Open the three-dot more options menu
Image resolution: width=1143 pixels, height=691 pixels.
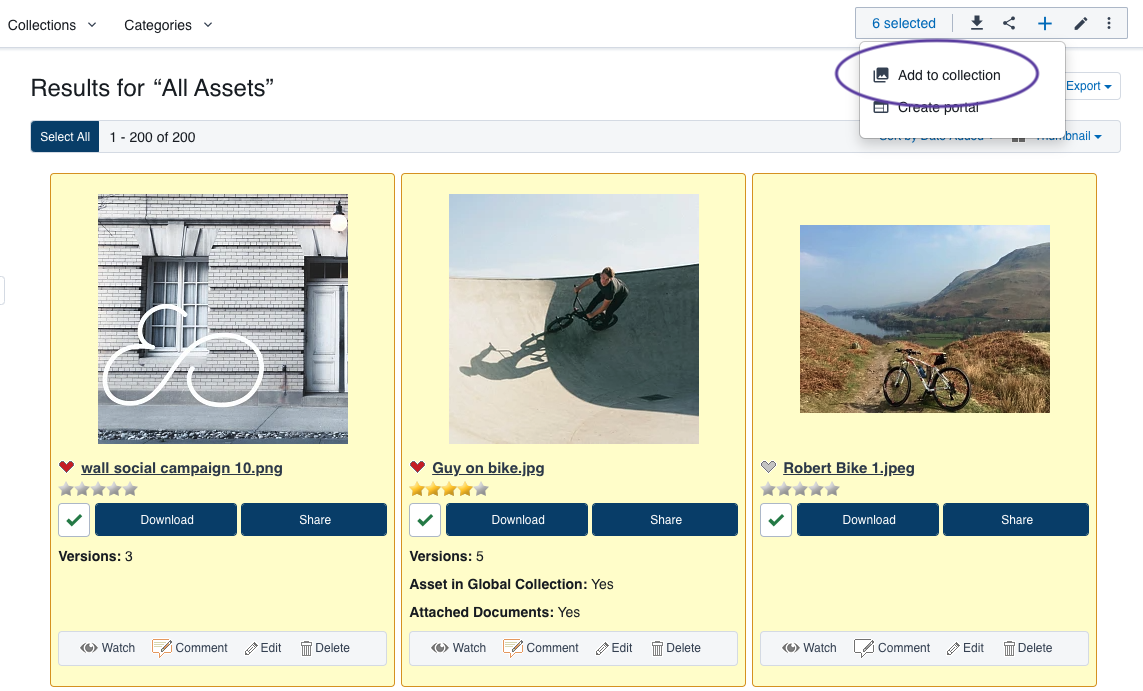coord(1109,24)
